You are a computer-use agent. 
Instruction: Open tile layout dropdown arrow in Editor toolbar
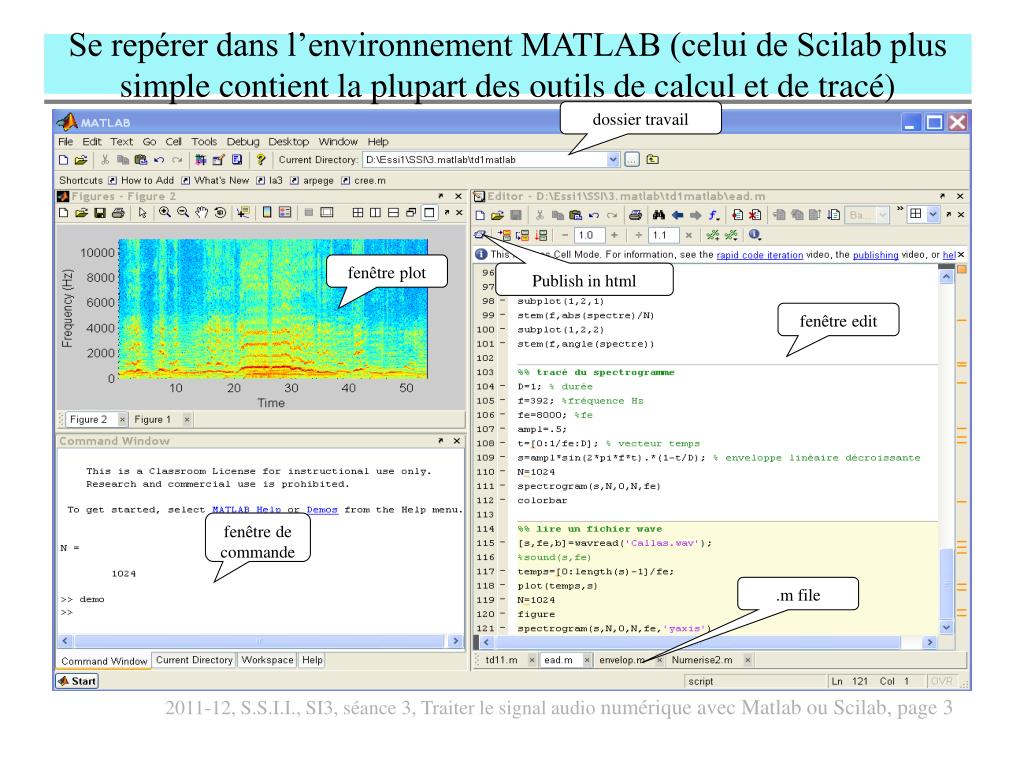pyautogui.click(x=933, y=214)
